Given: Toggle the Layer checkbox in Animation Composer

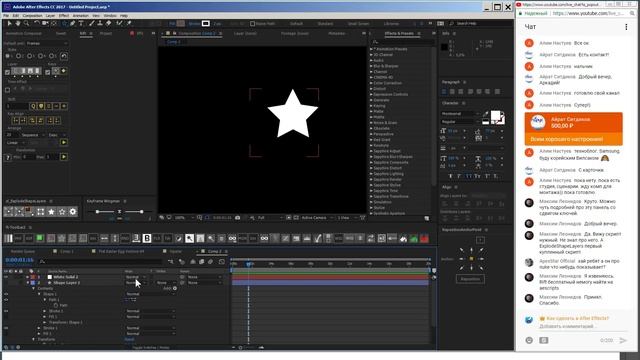Looking at the screenshot, I should tap(7, 72).
